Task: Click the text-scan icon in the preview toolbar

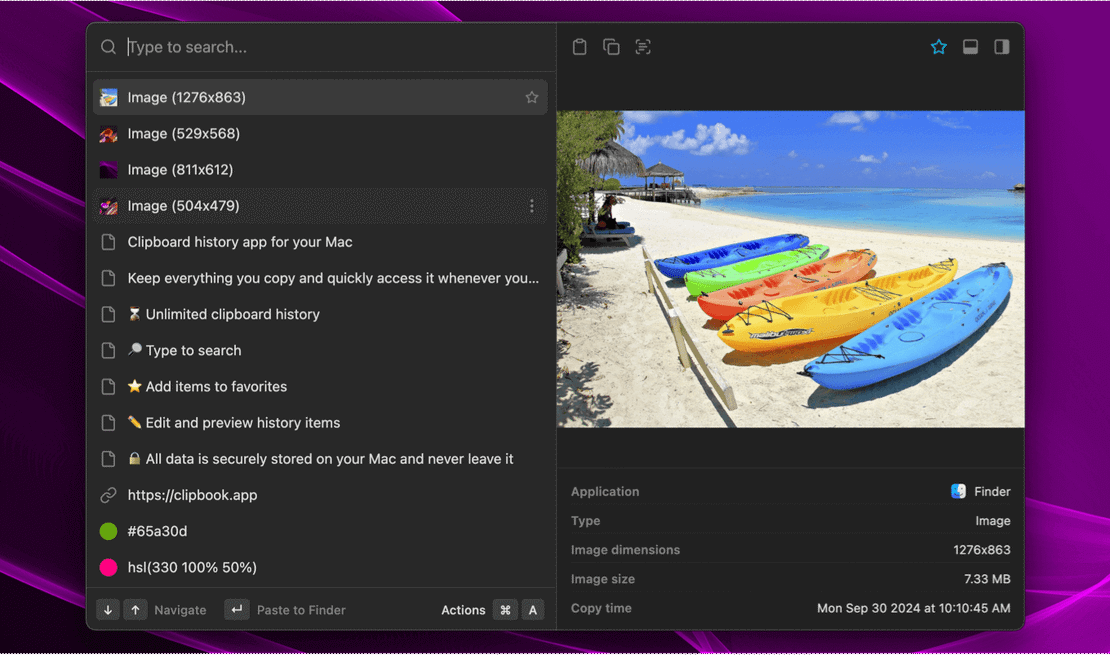Action: 643,47
